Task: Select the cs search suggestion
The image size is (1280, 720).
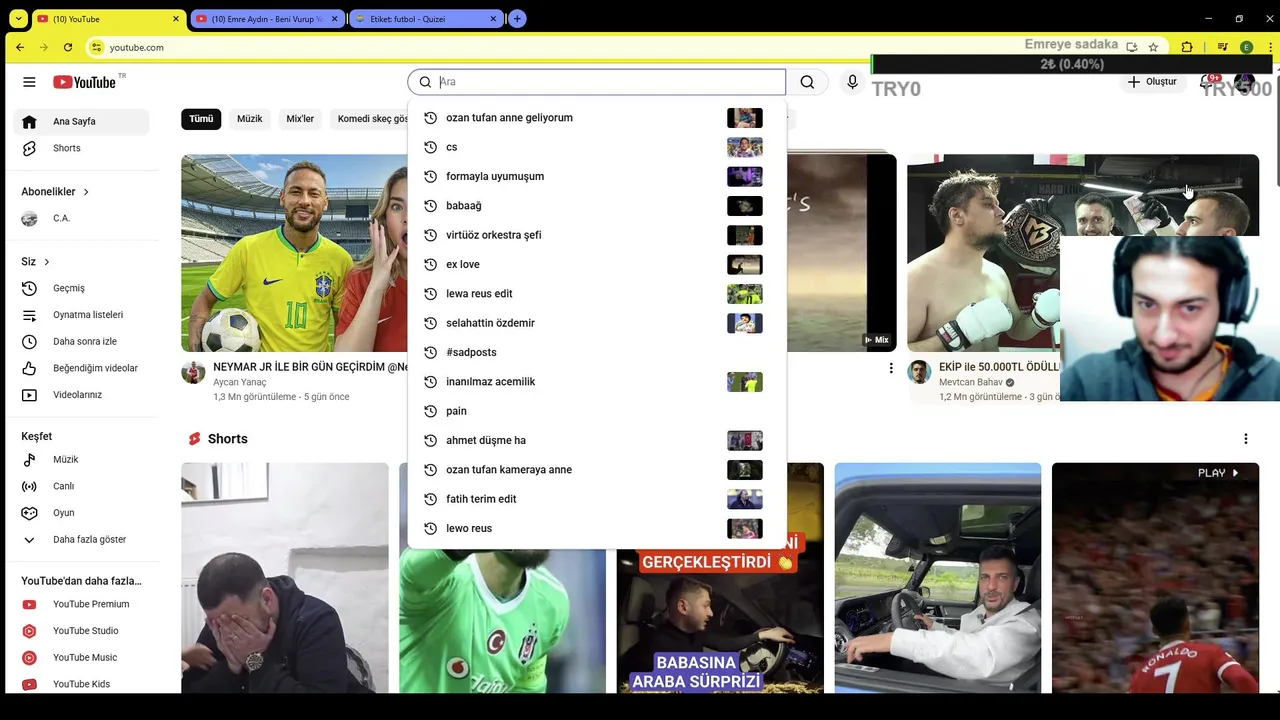Action: click(597, 147)
